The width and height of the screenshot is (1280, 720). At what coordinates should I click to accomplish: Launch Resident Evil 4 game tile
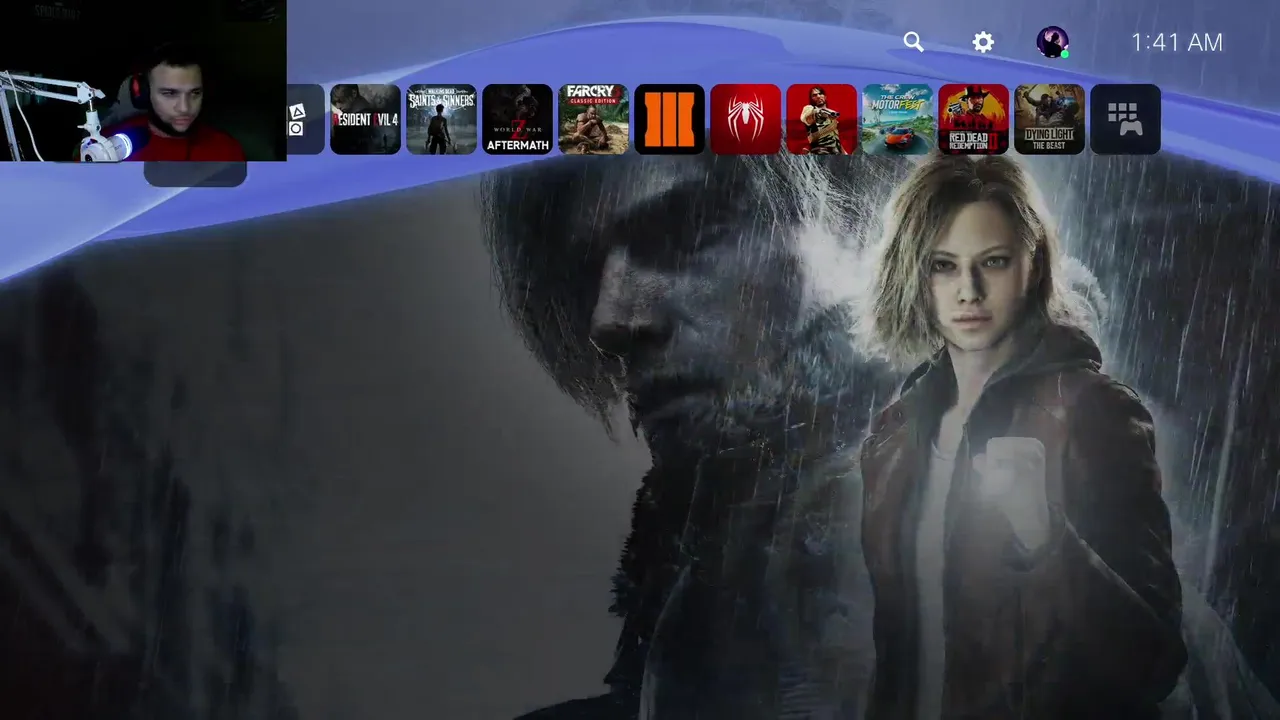(365, 119)
